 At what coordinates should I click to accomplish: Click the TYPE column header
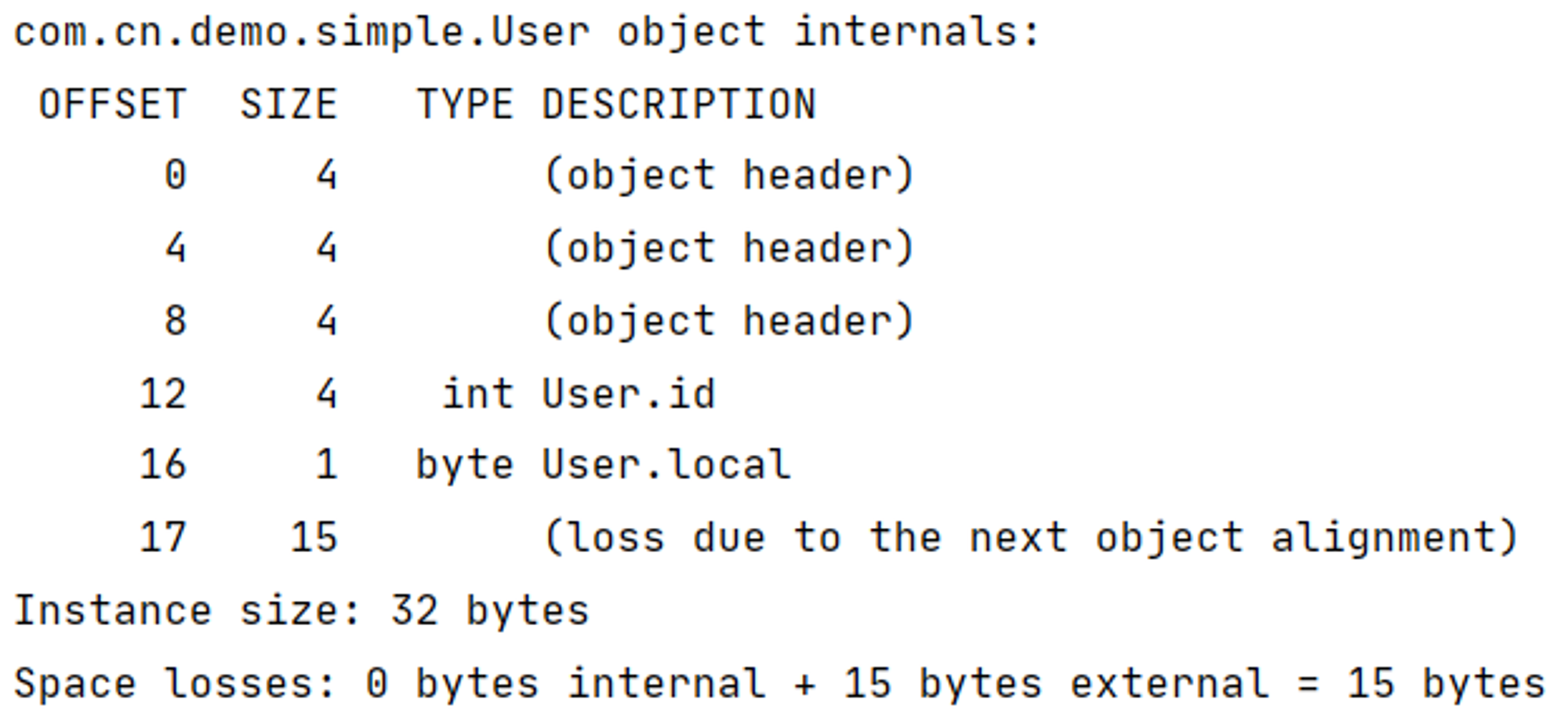tap(464, 104)
